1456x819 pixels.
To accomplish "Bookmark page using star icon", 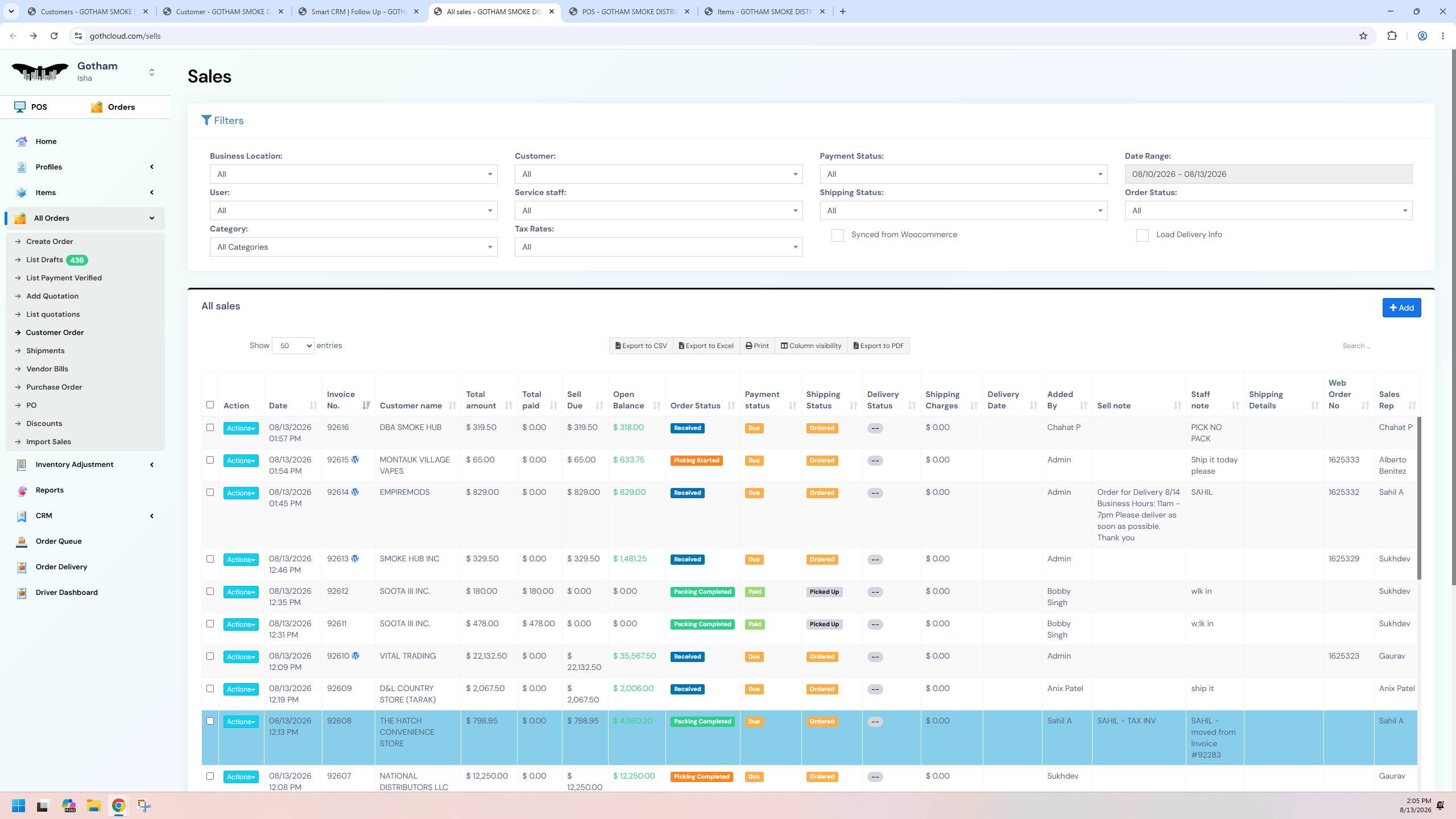I will tap(1363, 36).
